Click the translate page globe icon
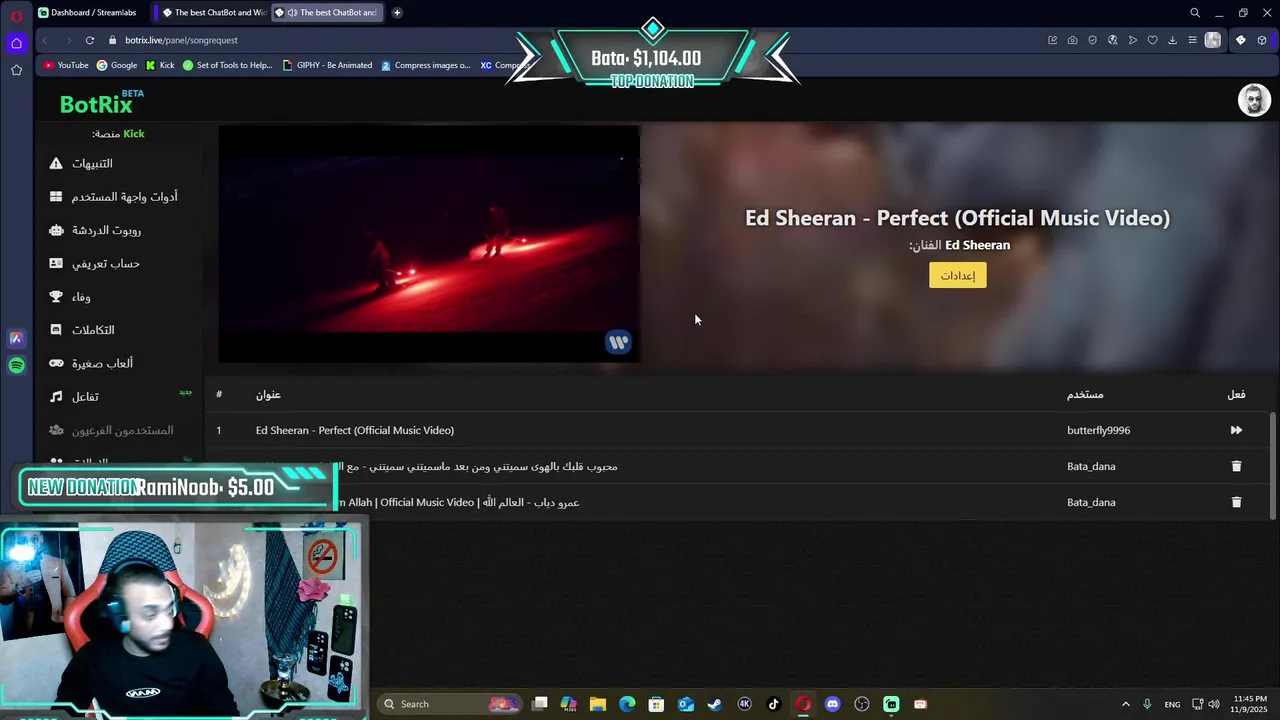This screenshot has height=720, width=1280. tap(1112, 40)
